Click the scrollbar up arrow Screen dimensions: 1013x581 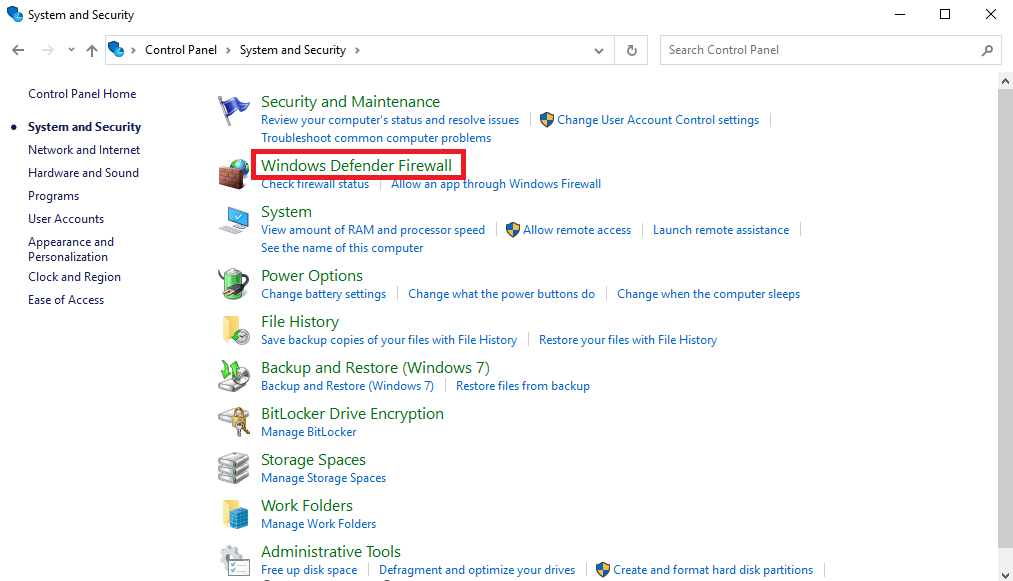1005,81
